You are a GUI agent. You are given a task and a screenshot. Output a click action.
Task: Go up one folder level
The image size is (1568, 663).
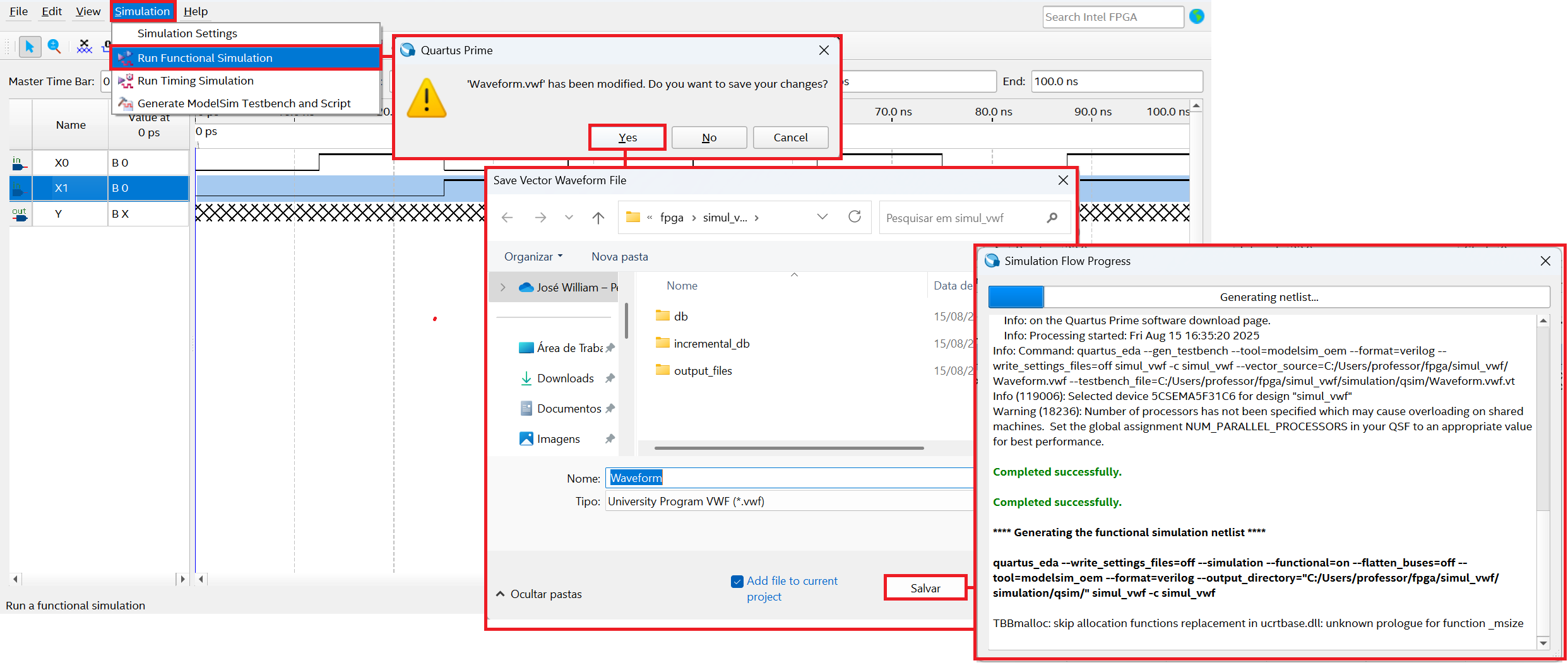click(598, 218)
